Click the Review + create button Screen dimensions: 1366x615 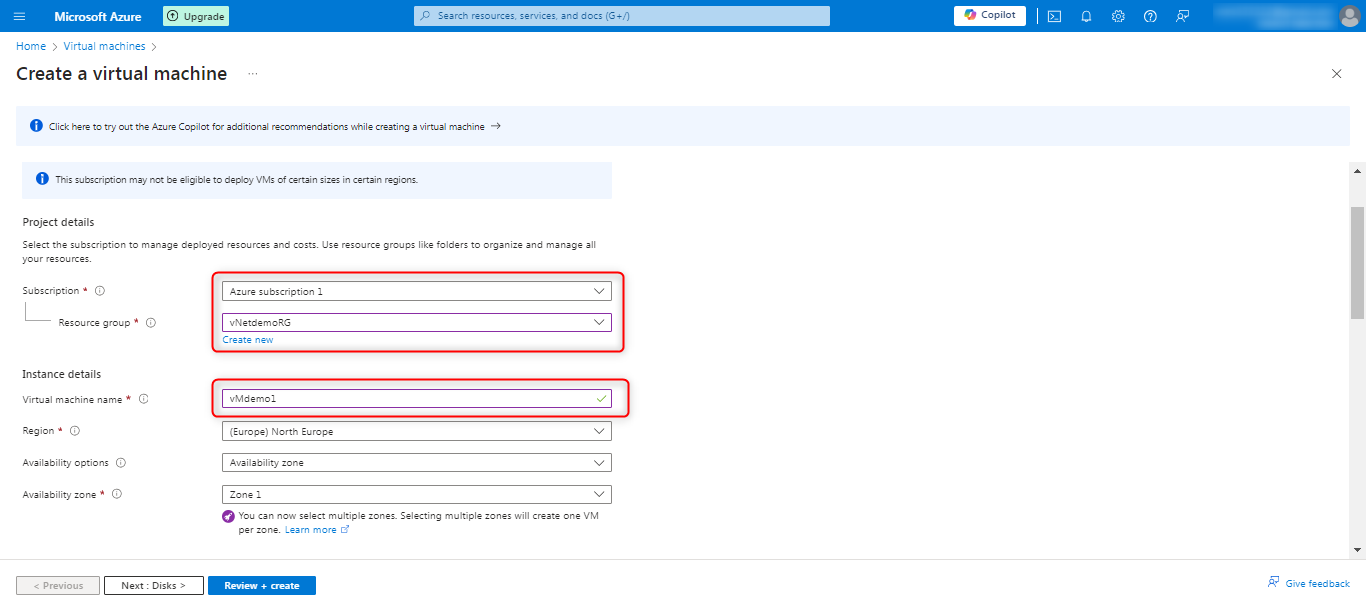point(262,585)
